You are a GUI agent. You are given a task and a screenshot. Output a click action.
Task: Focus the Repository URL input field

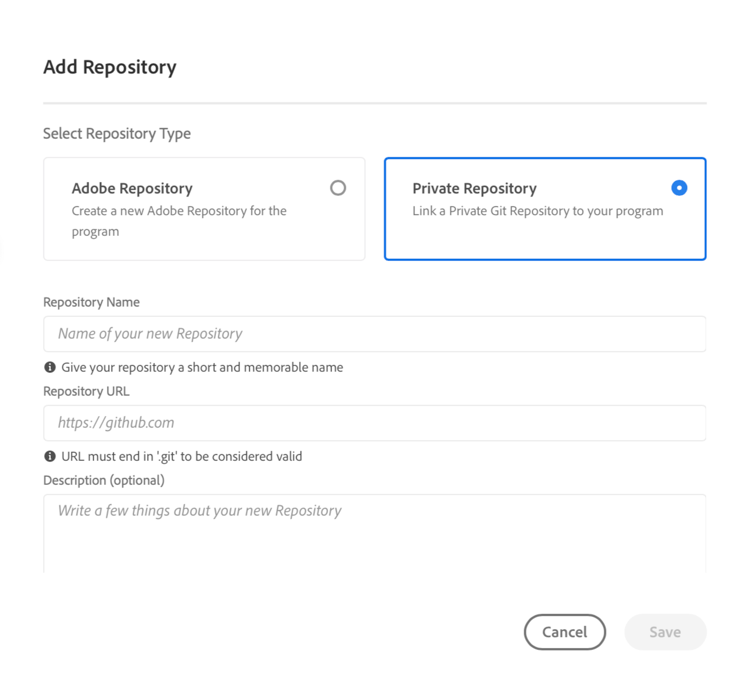point(375,423)
